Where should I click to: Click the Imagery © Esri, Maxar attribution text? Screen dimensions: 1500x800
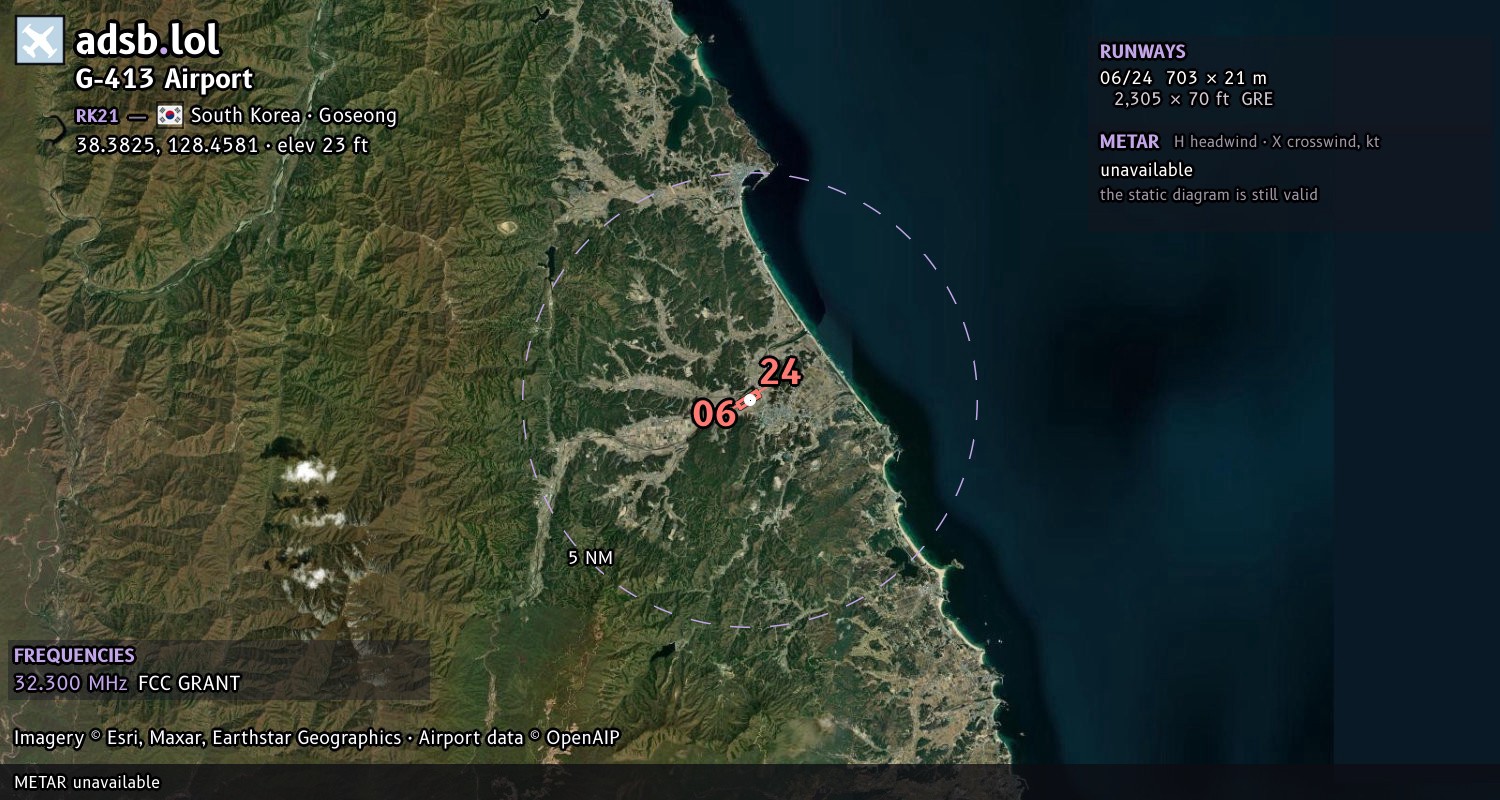[x=208, y=738]
